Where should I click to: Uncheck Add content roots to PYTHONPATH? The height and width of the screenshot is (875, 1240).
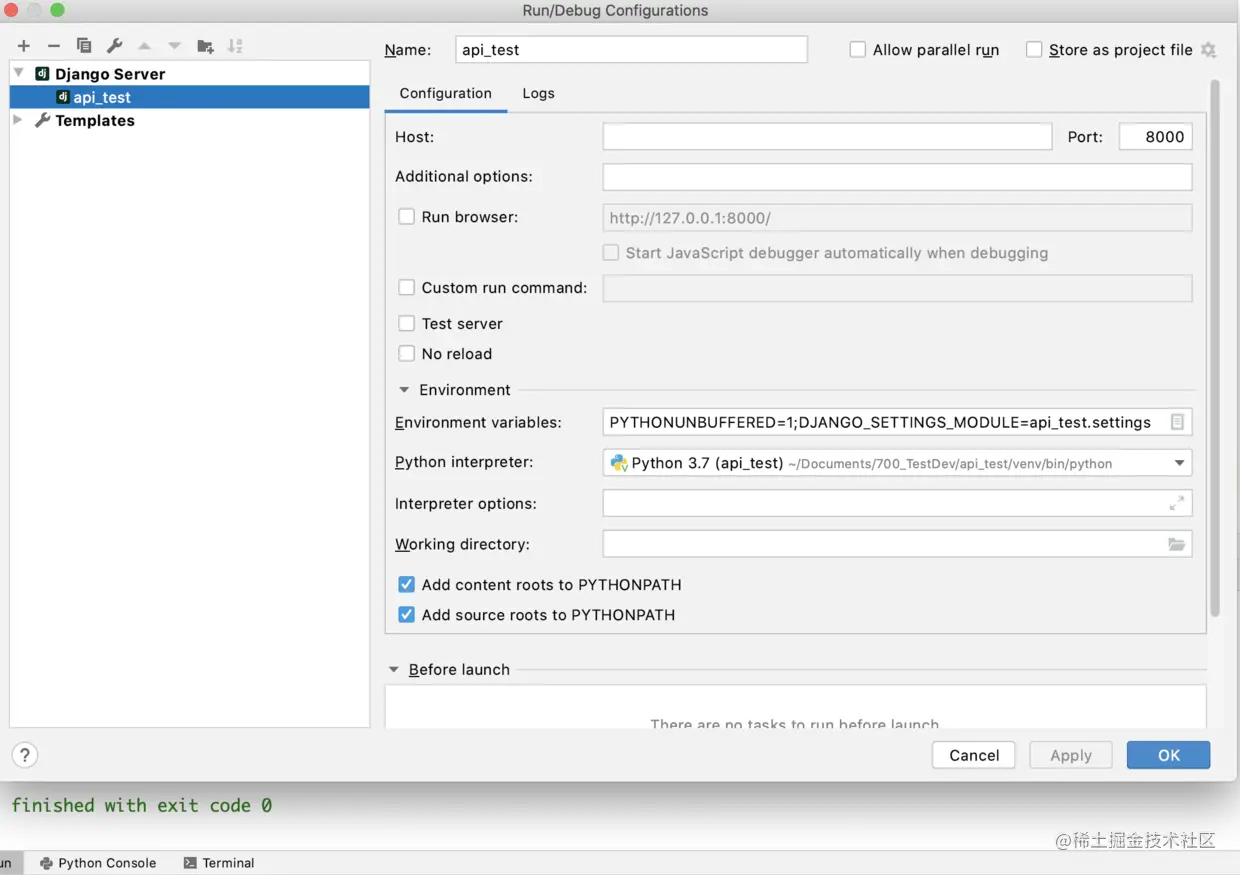click(x=407, y=585)
